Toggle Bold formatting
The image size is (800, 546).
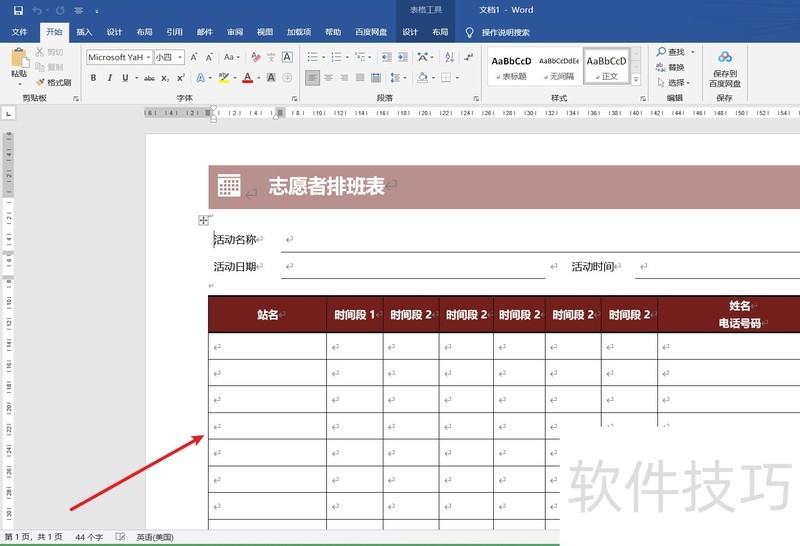pos(92,77)
